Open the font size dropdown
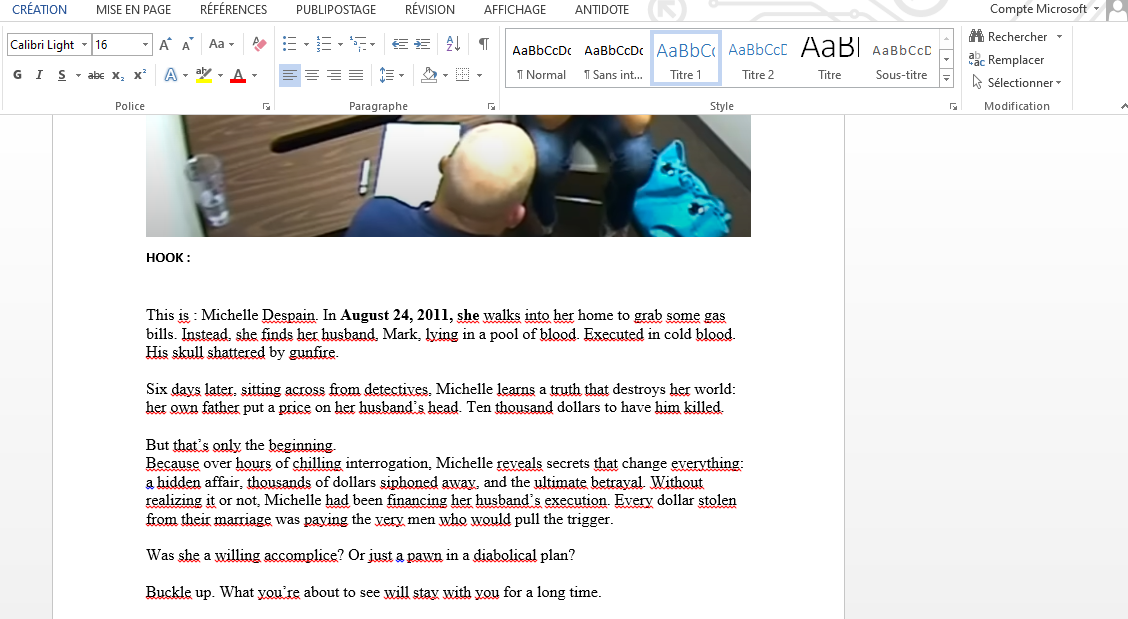 (x=146, y=44)
